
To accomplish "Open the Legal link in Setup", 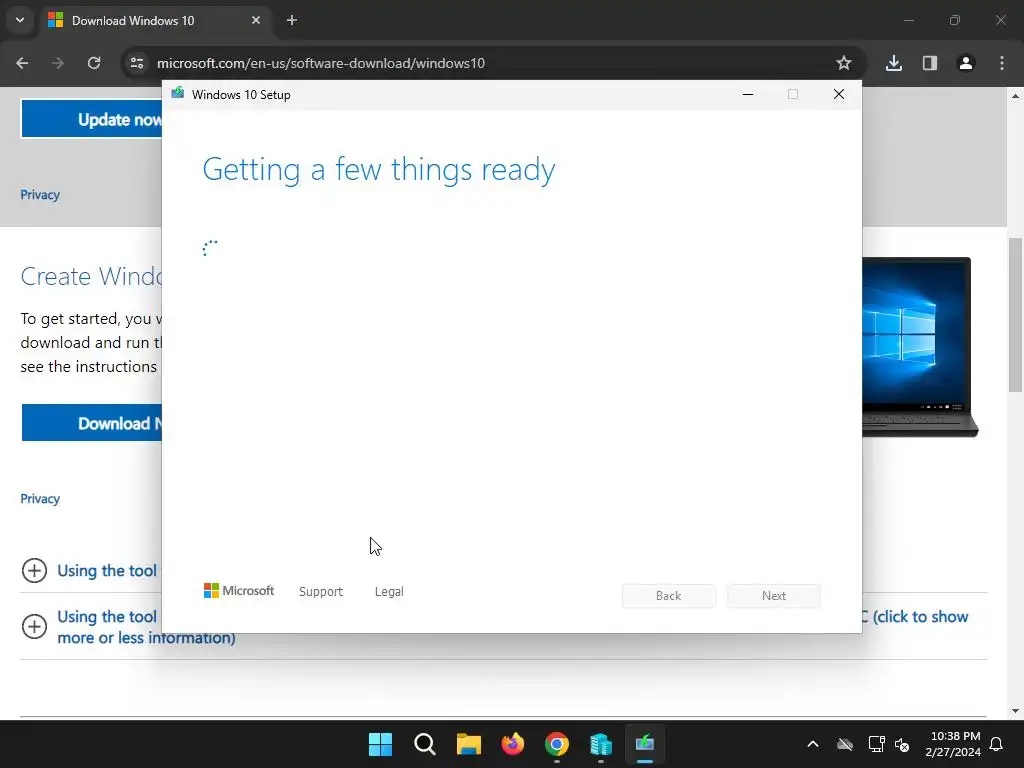I will coord(389,592).
